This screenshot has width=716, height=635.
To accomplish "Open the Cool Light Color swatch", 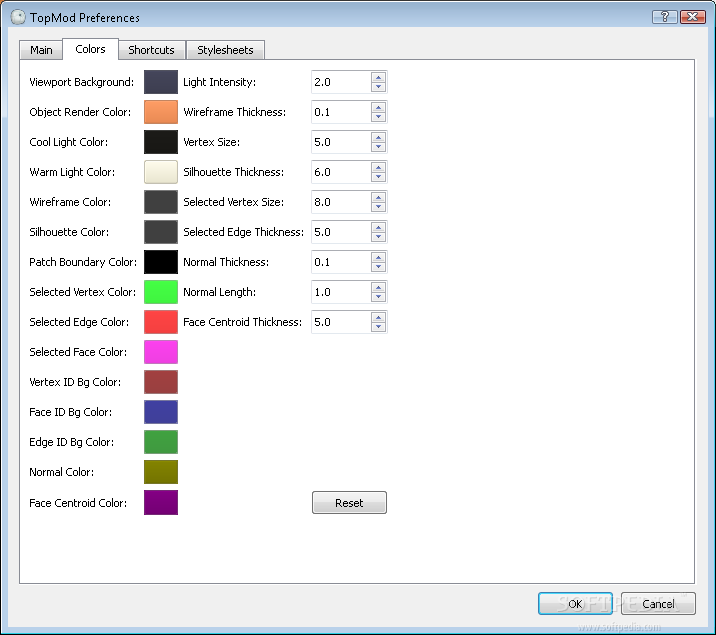I will click(x=161, y=142).
